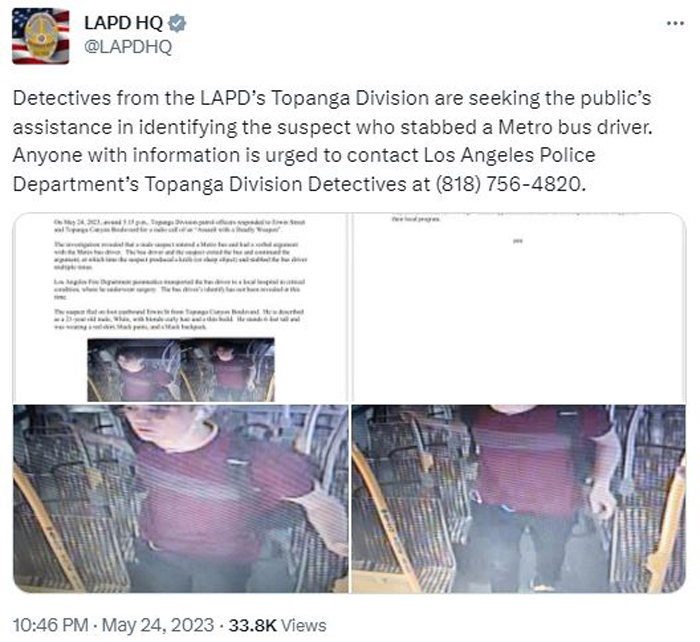Click the right small photo inside press release
This screenshot has height=642, width=700.
coord(228,370)
